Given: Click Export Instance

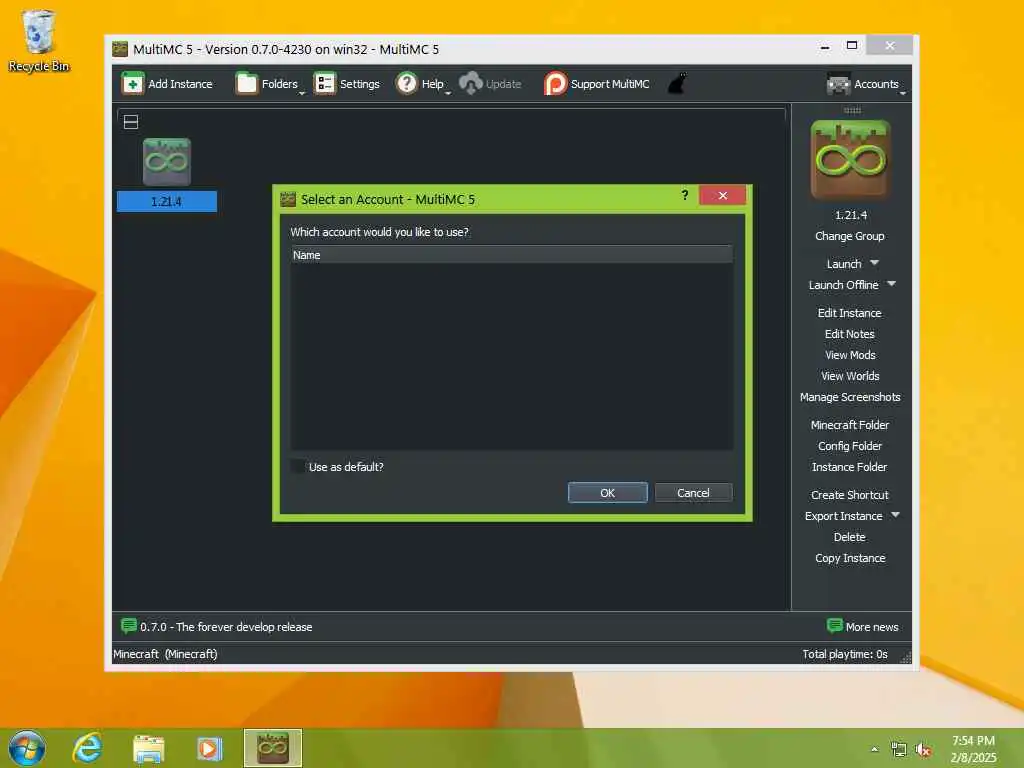Looking at the screenshot, I should 843,516.
